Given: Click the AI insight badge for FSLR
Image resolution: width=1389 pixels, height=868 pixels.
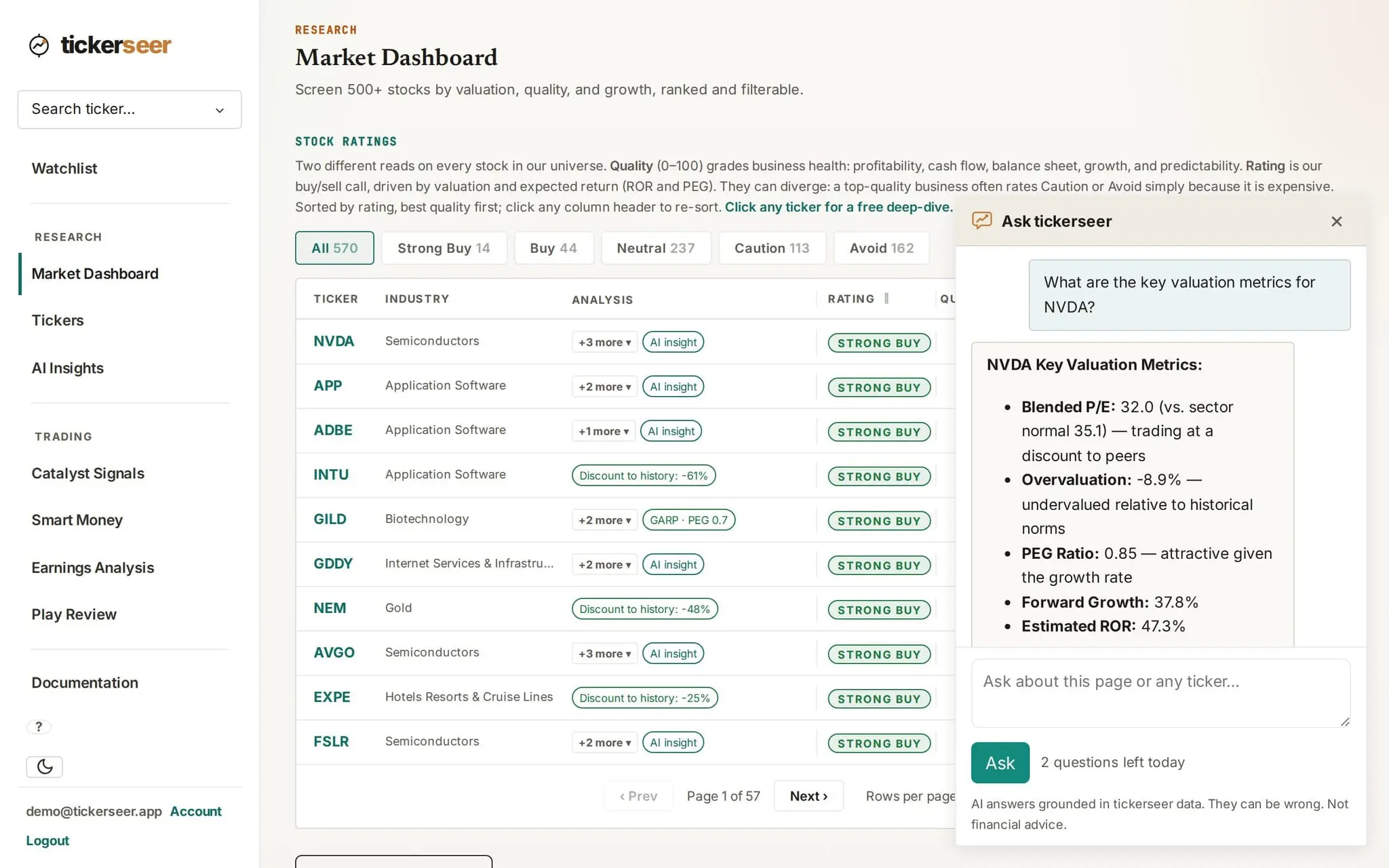Looking at the screenshot, I should tap(673, 743).
